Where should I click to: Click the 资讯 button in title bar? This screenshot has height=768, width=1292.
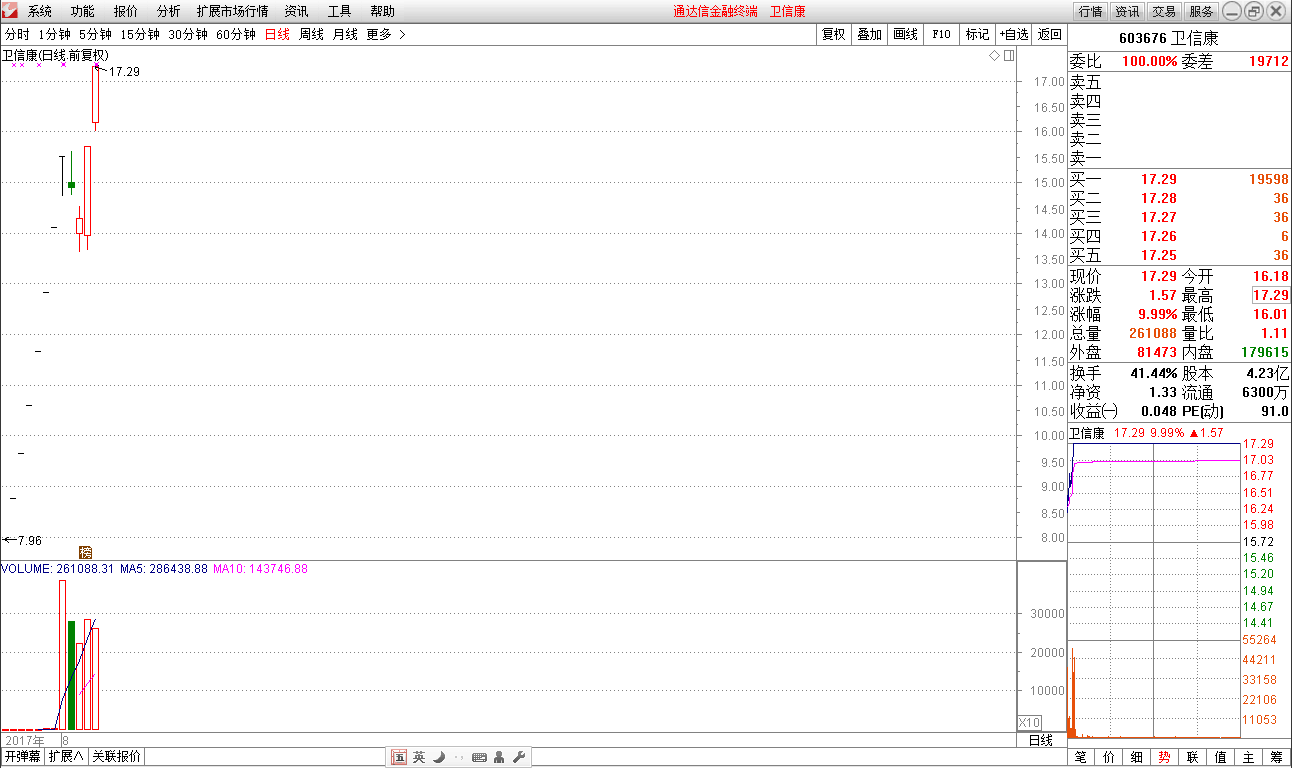tap(1127, 12)
